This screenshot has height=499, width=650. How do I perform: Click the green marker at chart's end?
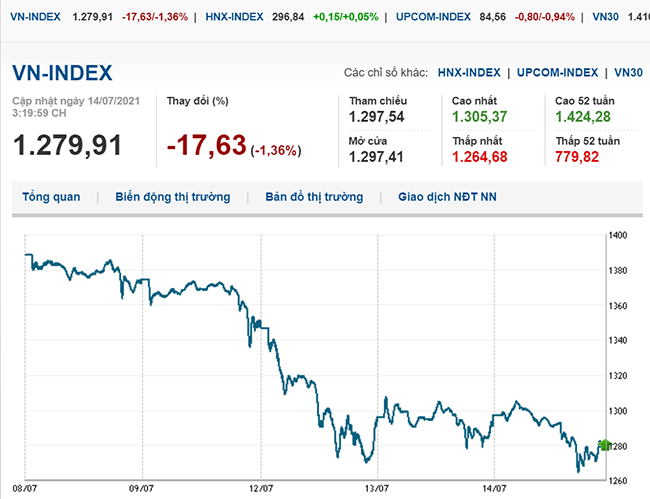pos(603,444)
